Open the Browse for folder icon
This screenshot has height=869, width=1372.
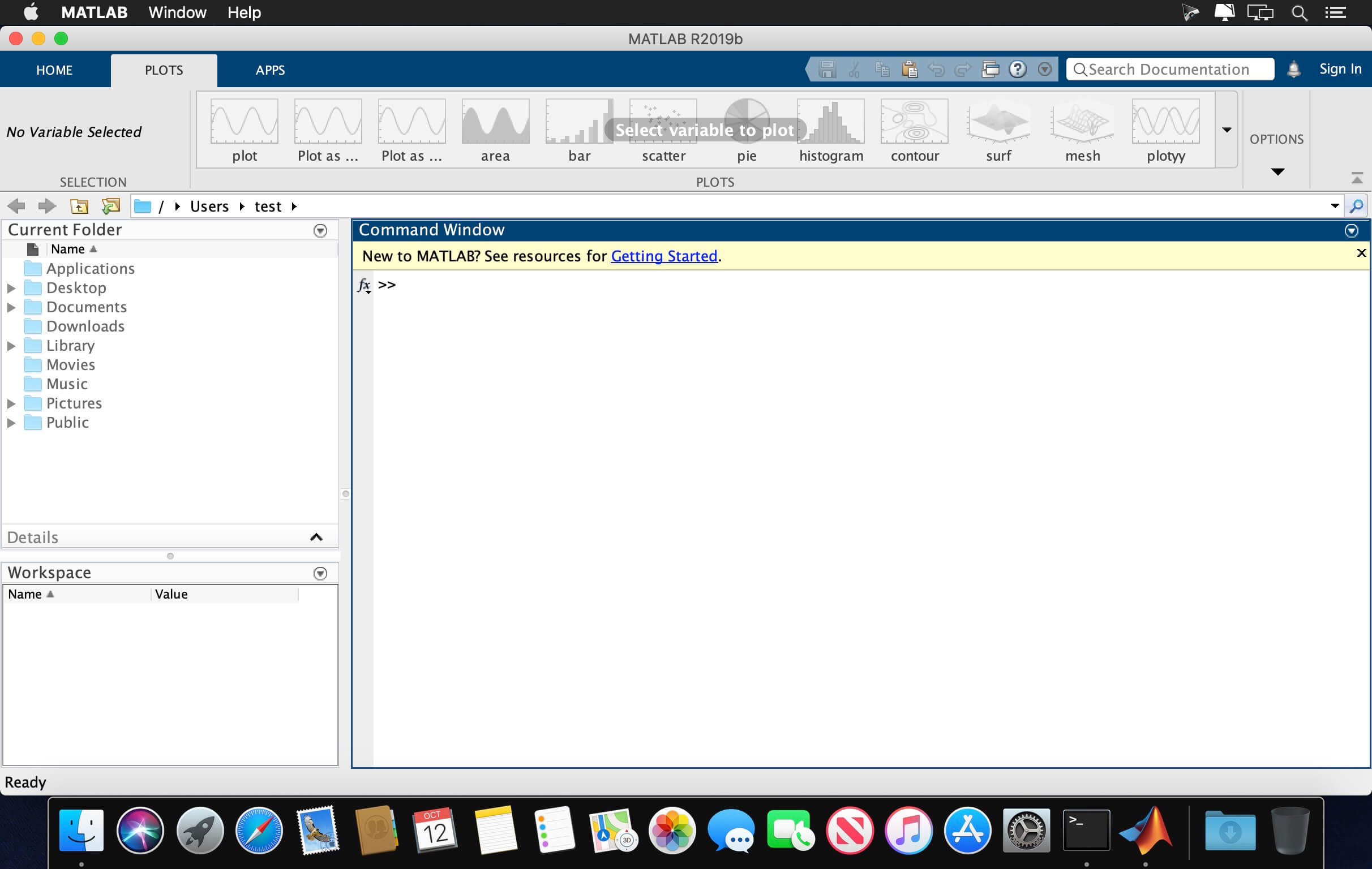[110, 206]
